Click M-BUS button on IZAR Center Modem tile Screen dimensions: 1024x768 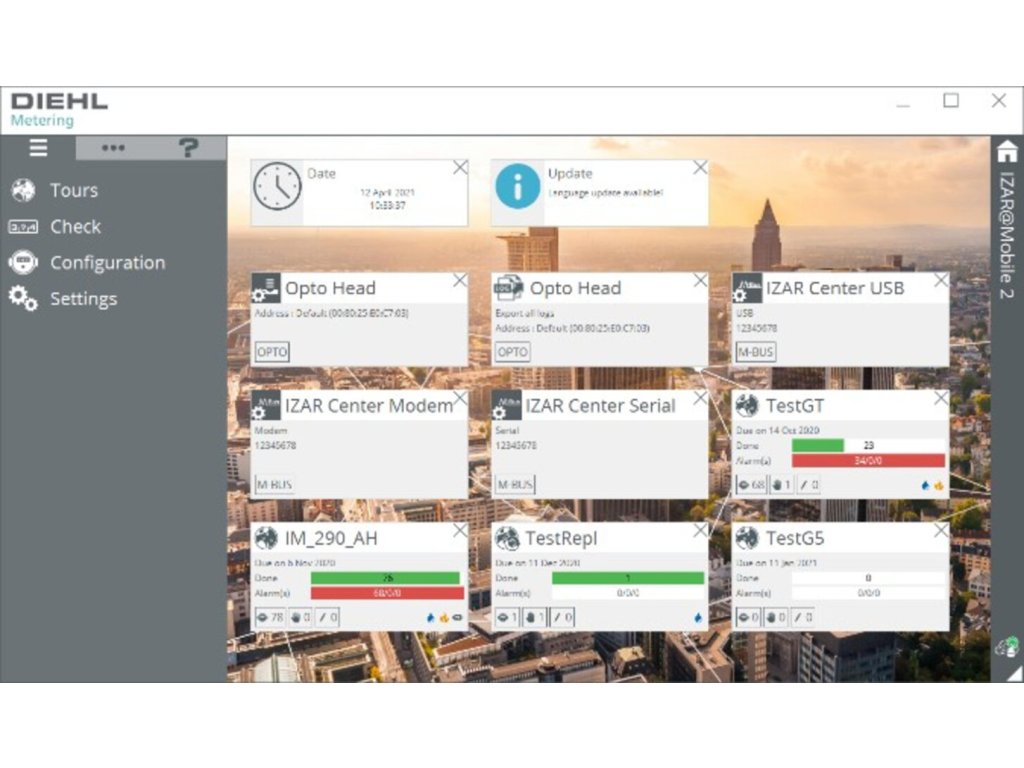coord(274,485)
